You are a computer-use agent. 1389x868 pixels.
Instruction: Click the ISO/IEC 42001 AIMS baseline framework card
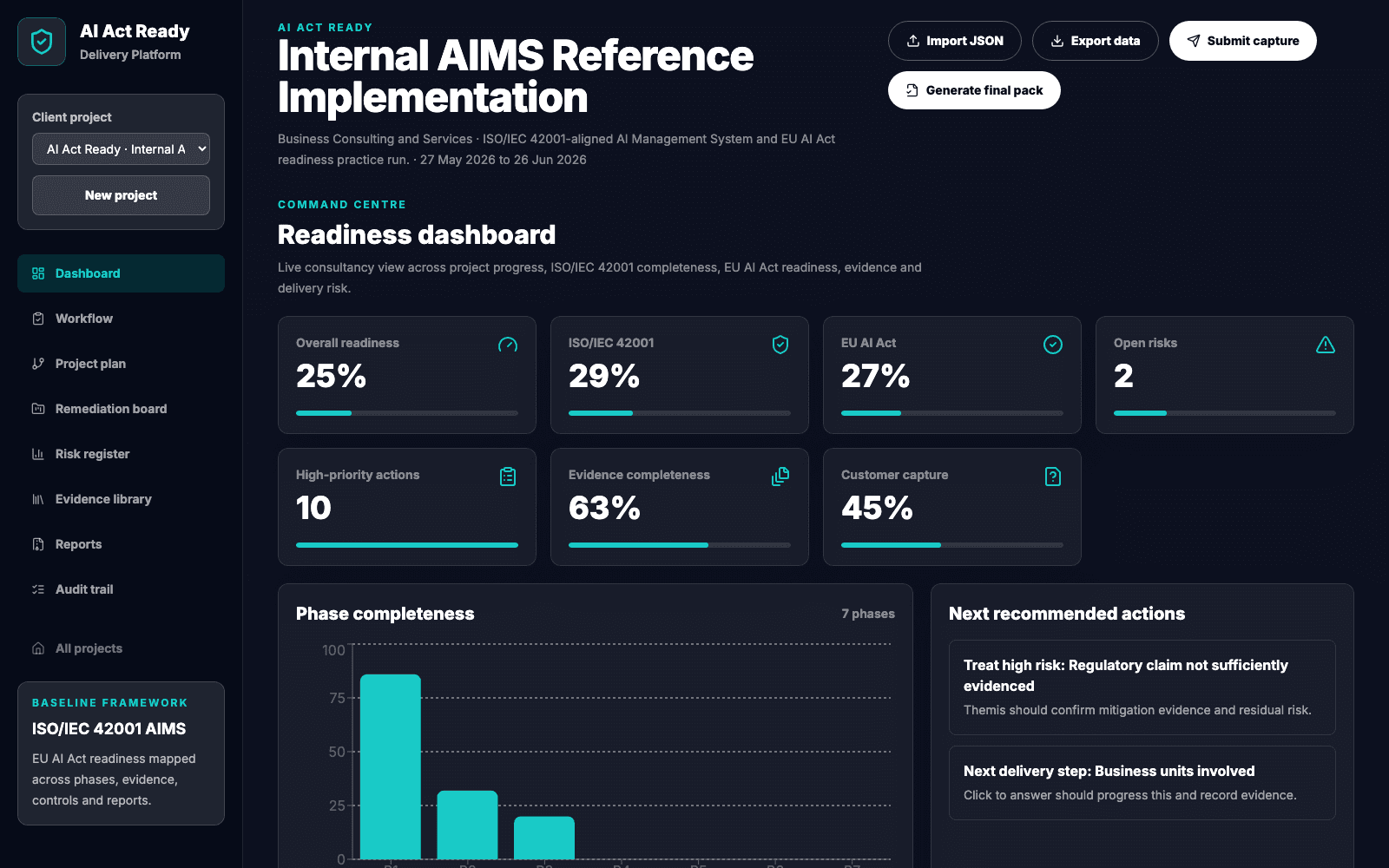pyautogui.click(x=121, y=753)
